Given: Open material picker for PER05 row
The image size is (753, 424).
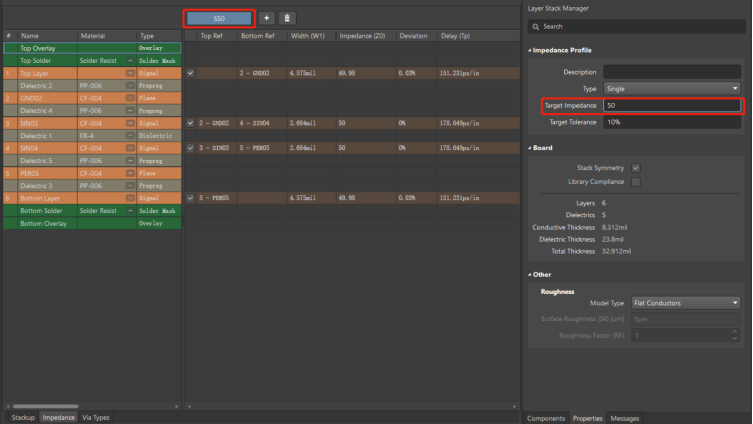Looking at the screenshot, I should point(130,173).
